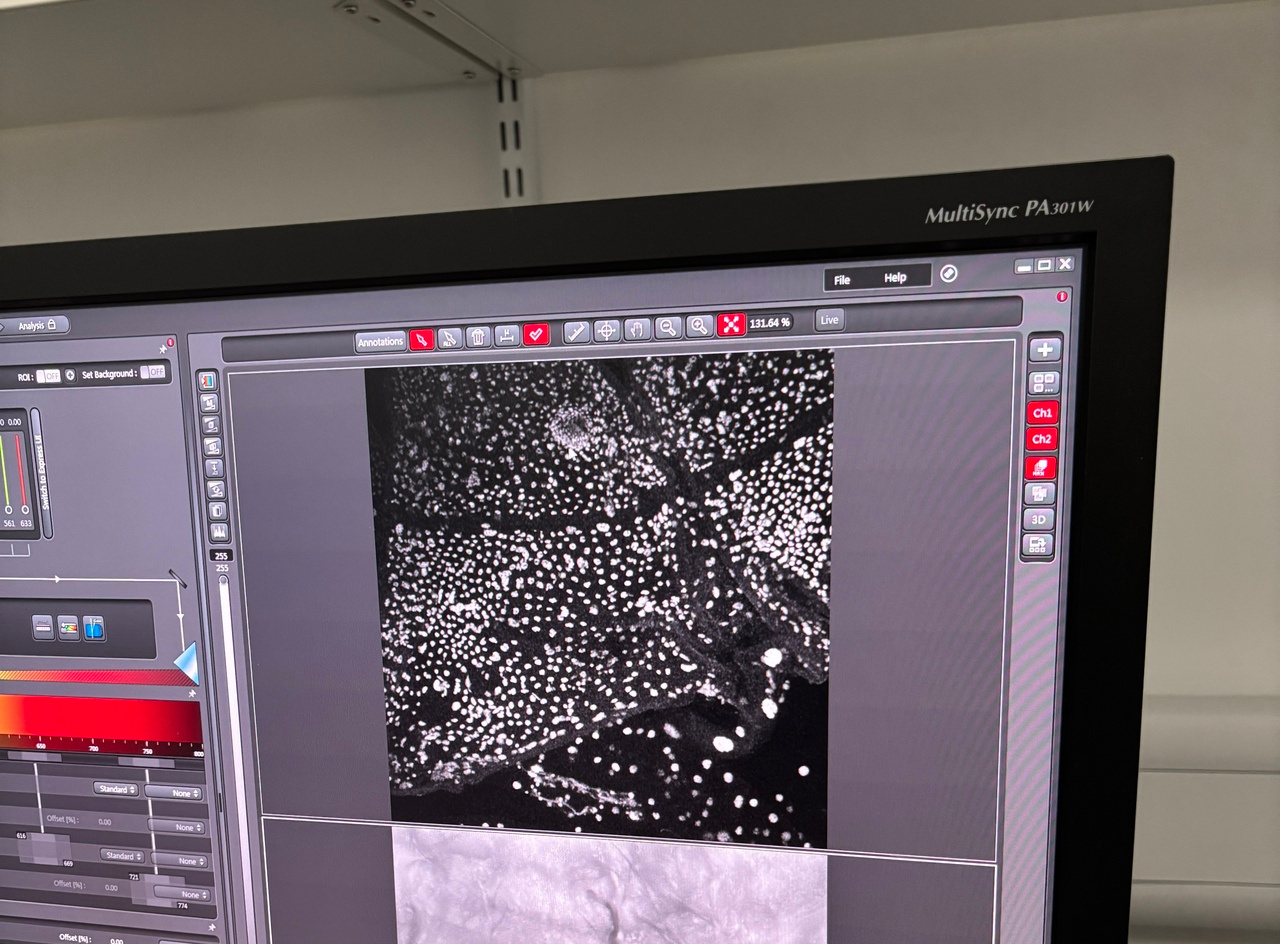Image resolution: width=1280 pixels, height=944 pixels.
Task: Expand the second Standard dropdown
Action: 123,857
